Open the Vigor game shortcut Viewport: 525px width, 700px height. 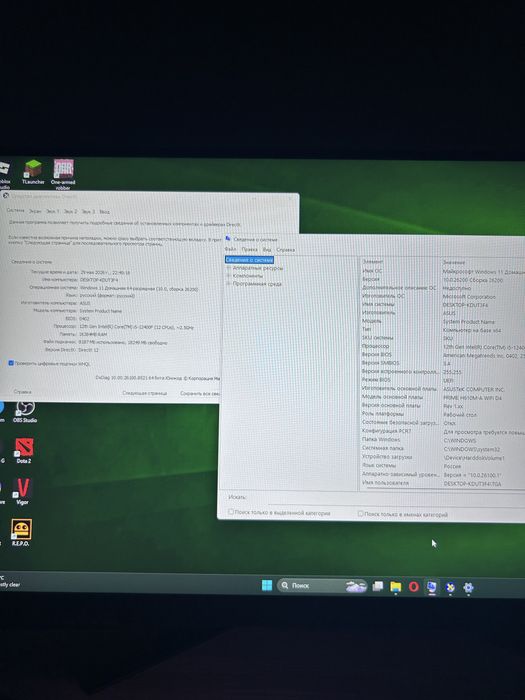tap(23, 491)
